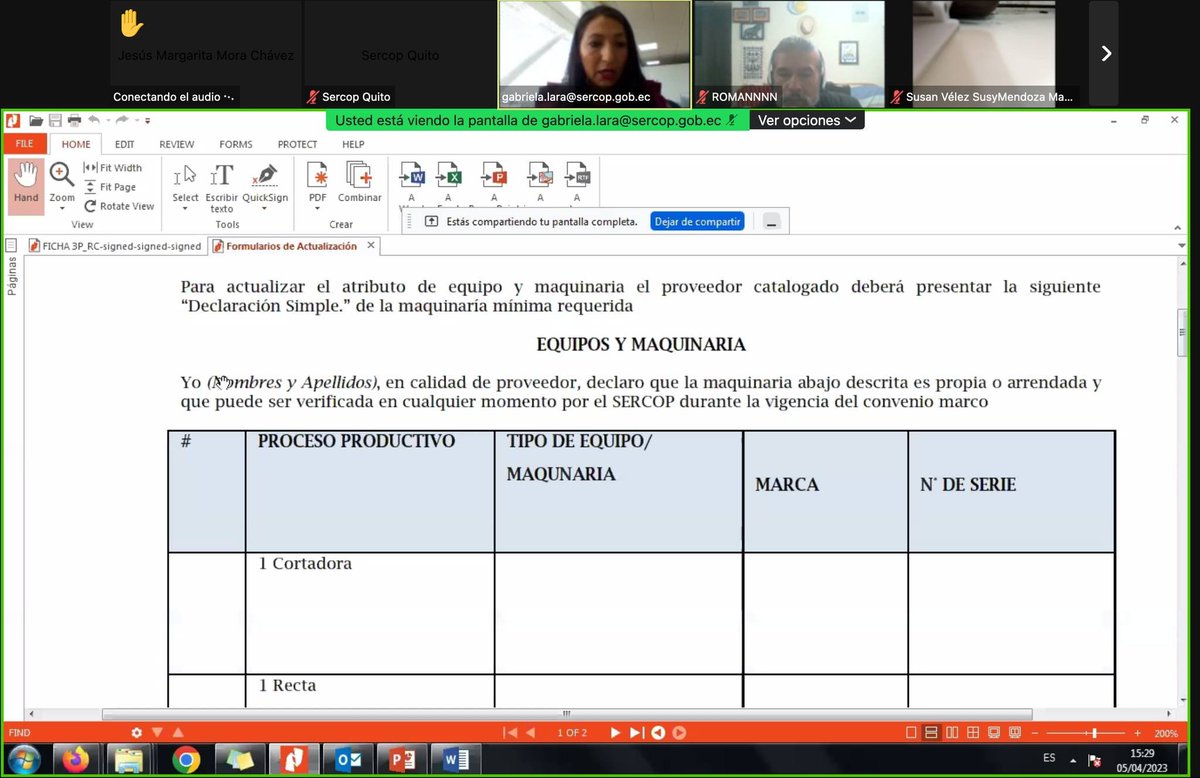
Task: Enable facing continuous view mode
Action: tap(972, 733)
